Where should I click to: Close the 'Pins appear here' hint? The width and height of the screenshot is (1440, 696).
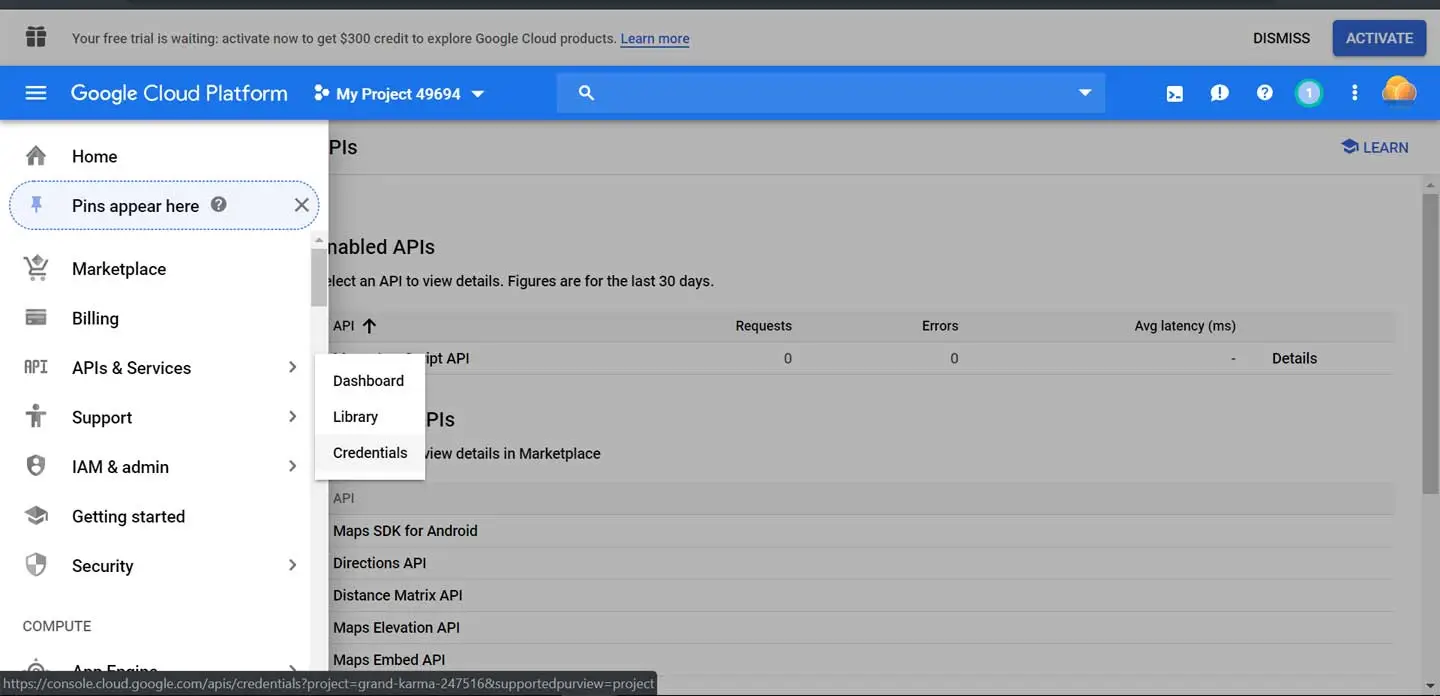tap(301, 205)
